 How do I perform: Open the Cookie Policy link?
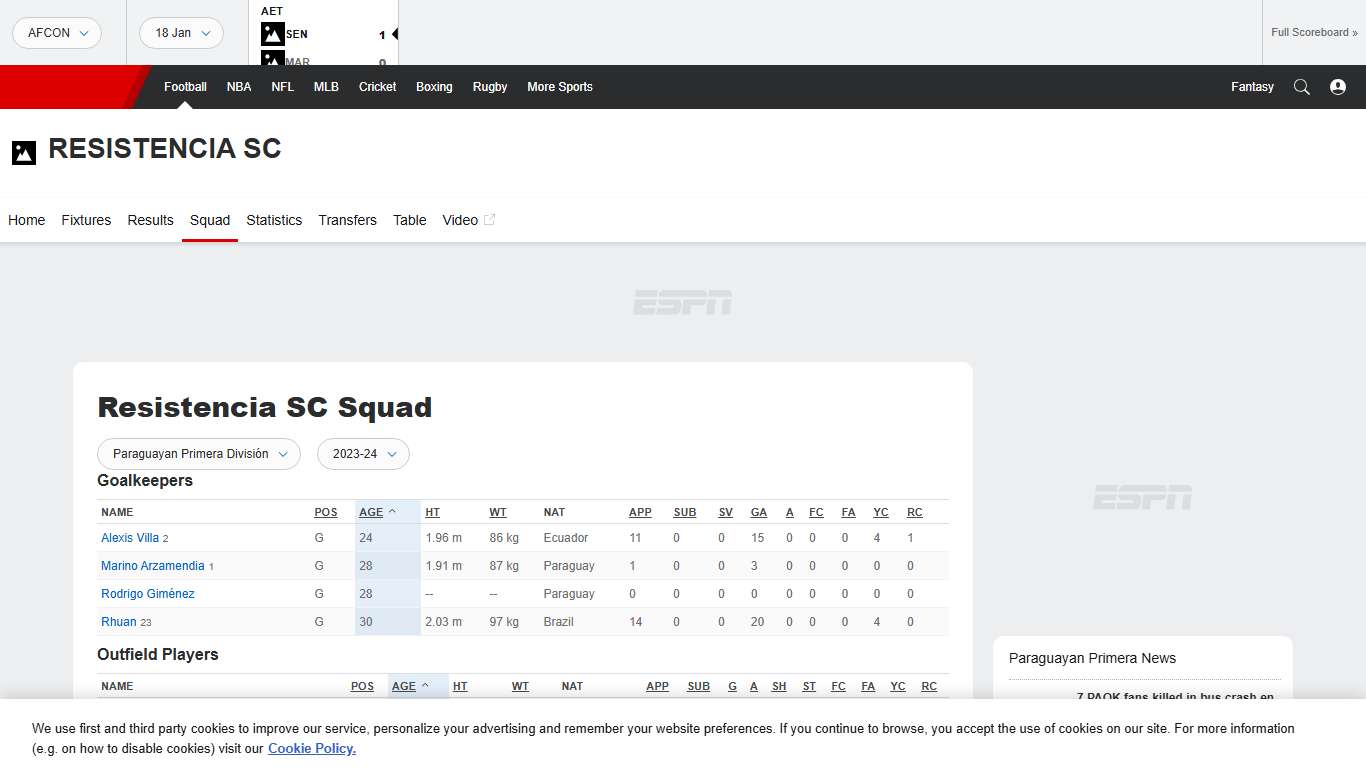(311, 748)
